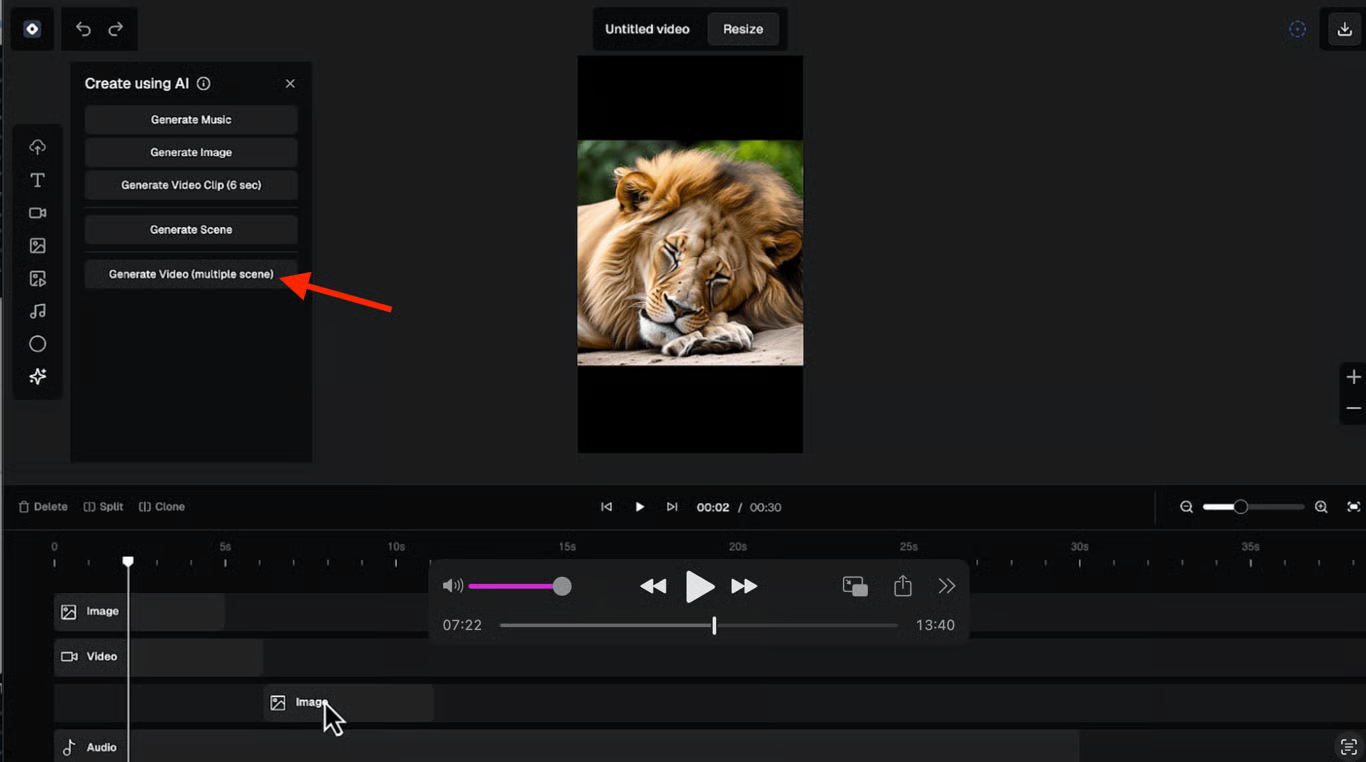Mute the overlay player volume speaker icon
1366x762 pixels.
coord(453,586)
